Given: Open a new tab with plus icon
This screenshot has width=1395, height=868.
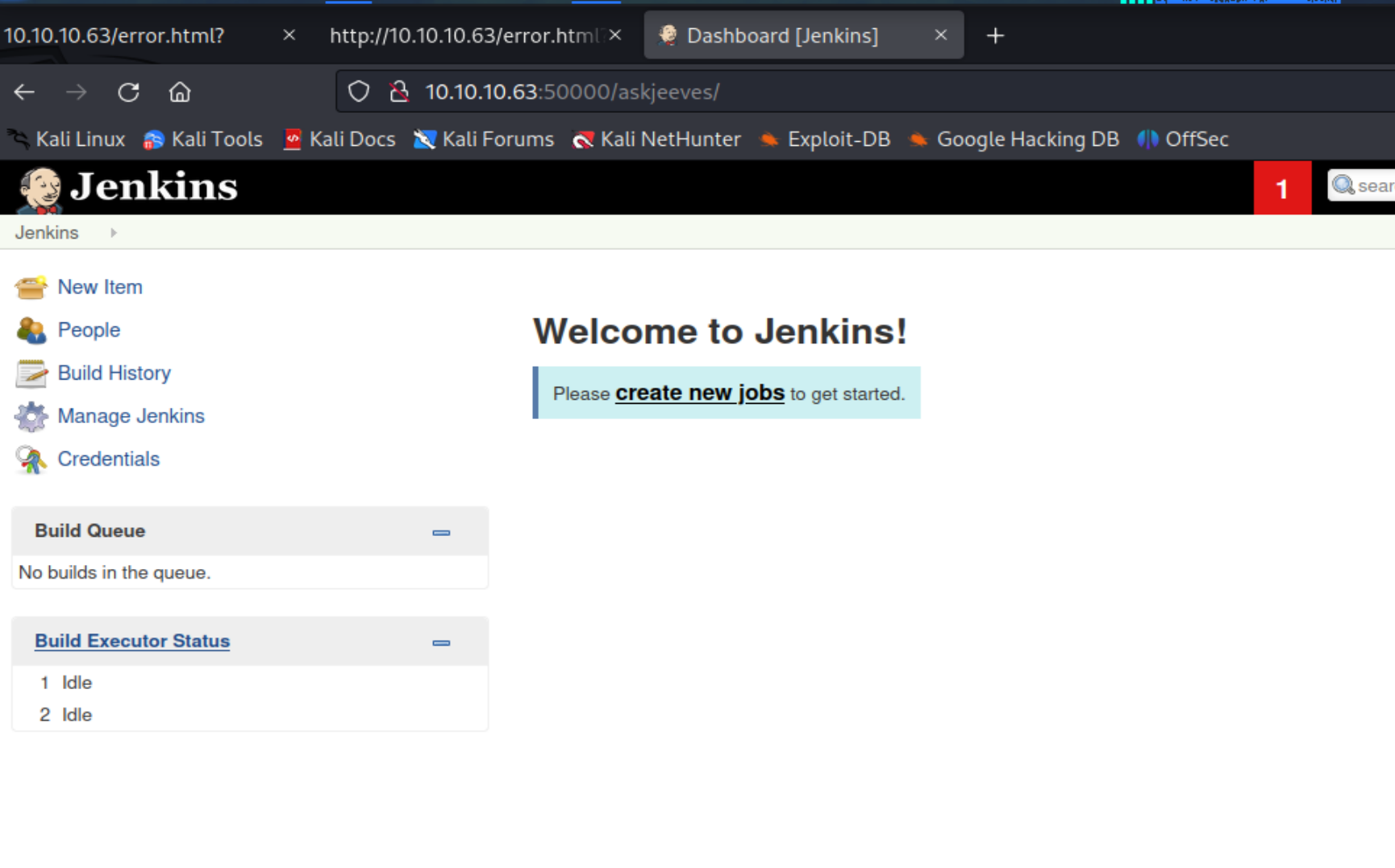Looking at the screenshot, I should coord(995,35).
